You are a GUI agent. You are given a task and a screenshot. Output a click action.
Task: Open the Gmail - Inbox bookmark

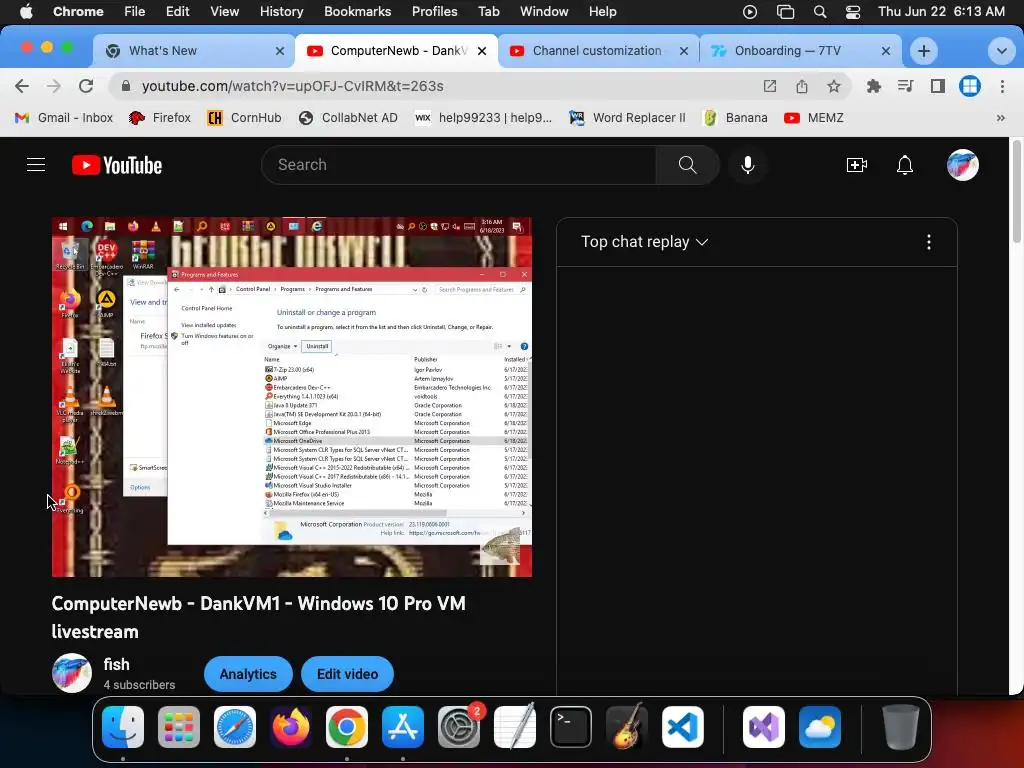[64, 118]
